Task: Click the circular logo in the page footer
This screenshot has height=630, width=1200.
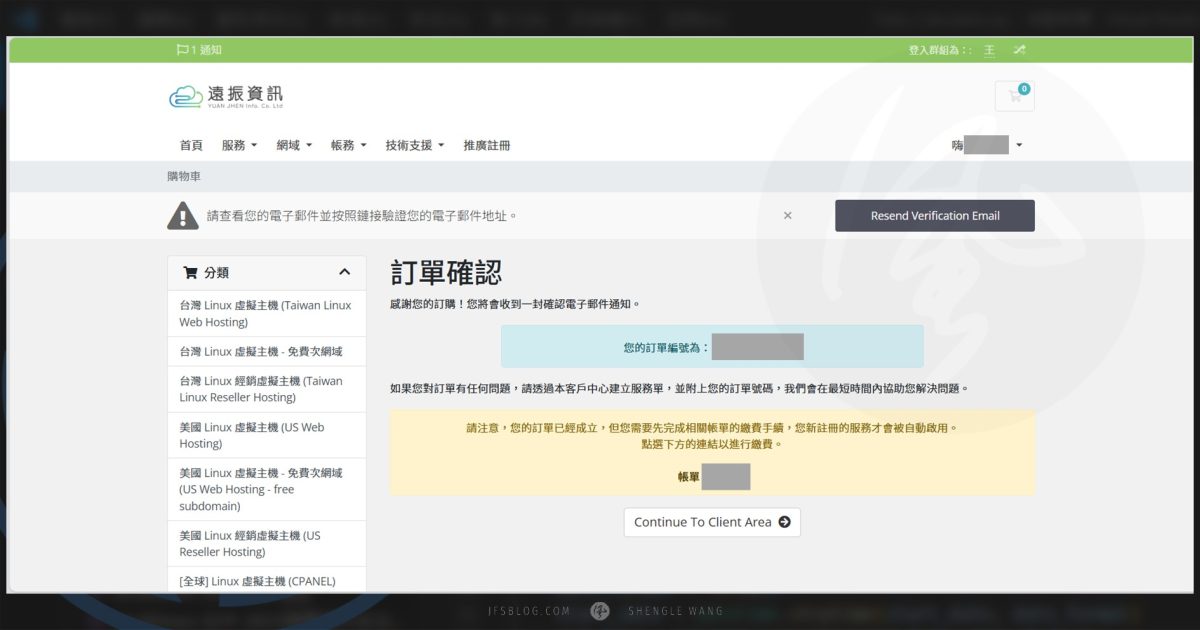Action: click(x=599, y=611)
